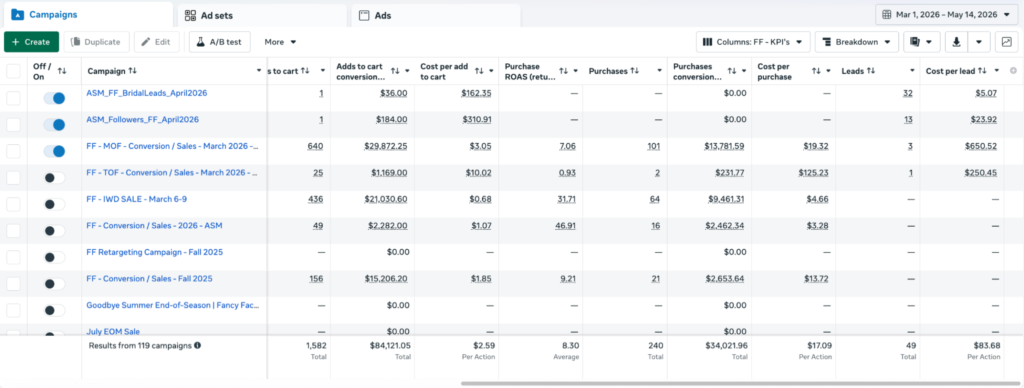
Task: Check the box for ASM_Followers_FF_April2026 row
Action: [13, 125]
